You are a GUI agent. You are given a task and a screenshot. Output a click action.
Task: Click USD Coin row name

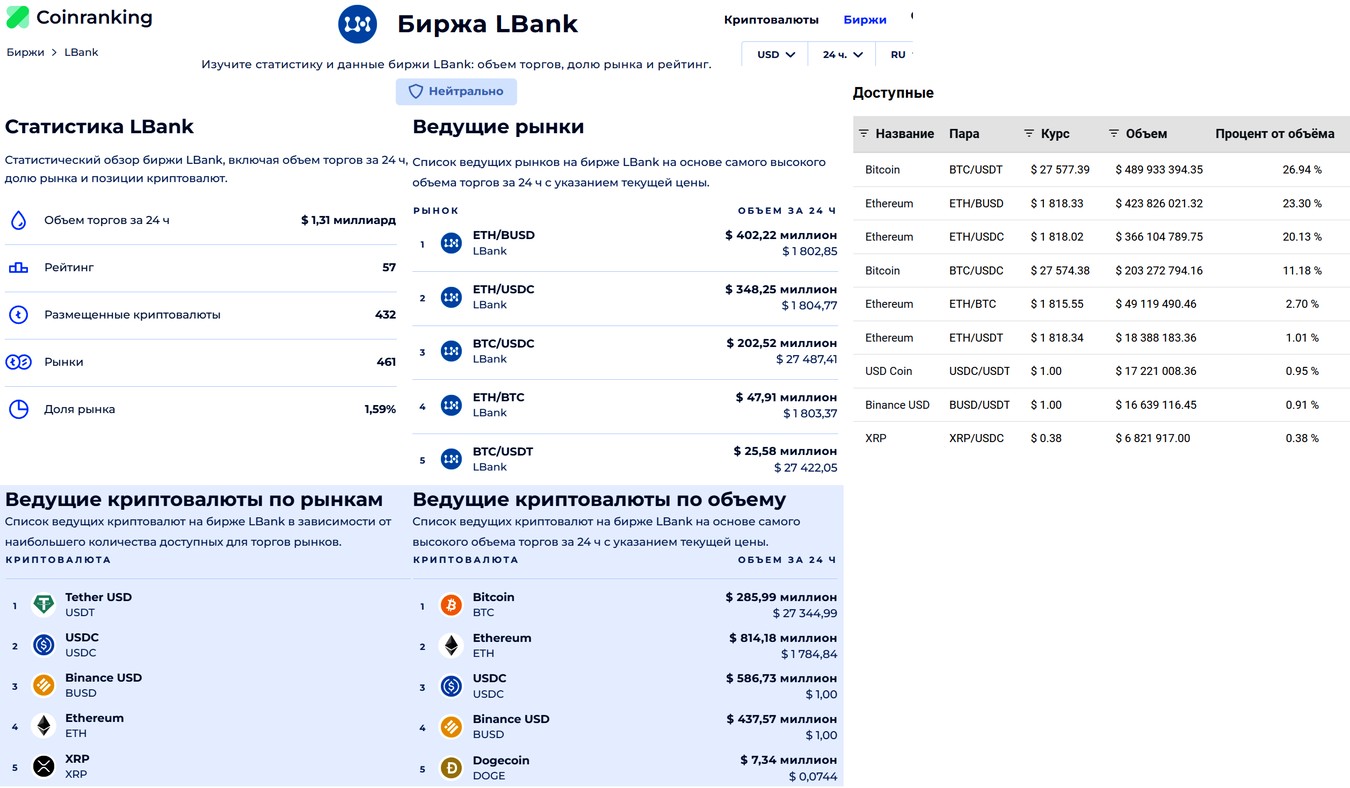(888, 371)
